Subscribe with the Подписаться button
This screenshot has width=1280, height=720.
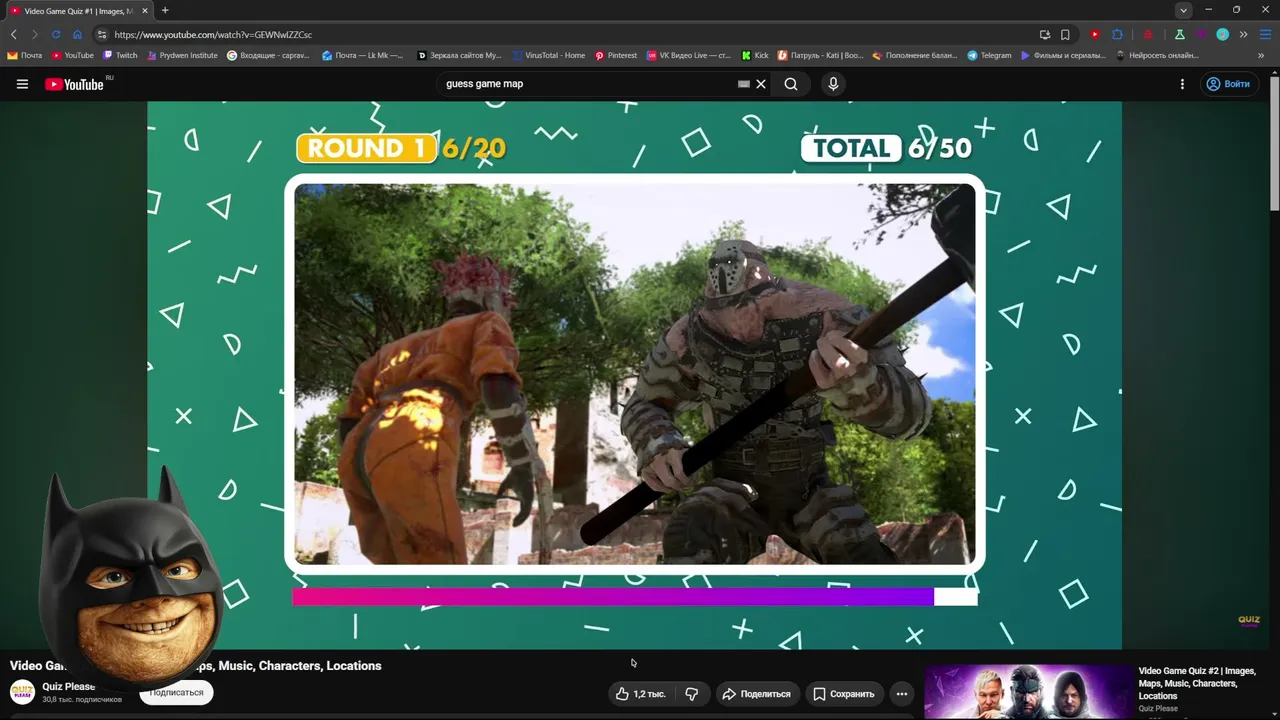[x=176, y=692]
